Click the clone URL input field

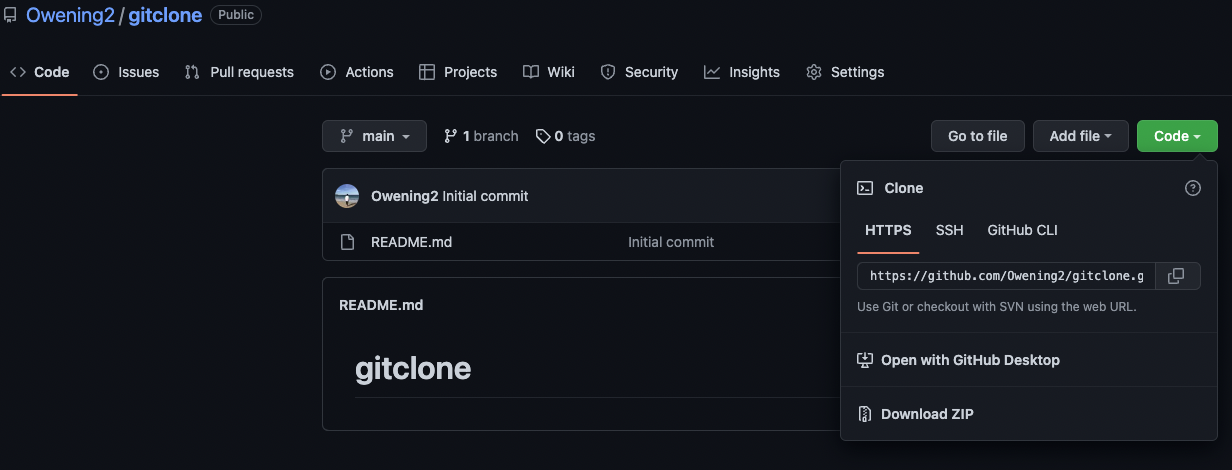pos(1007,276)
